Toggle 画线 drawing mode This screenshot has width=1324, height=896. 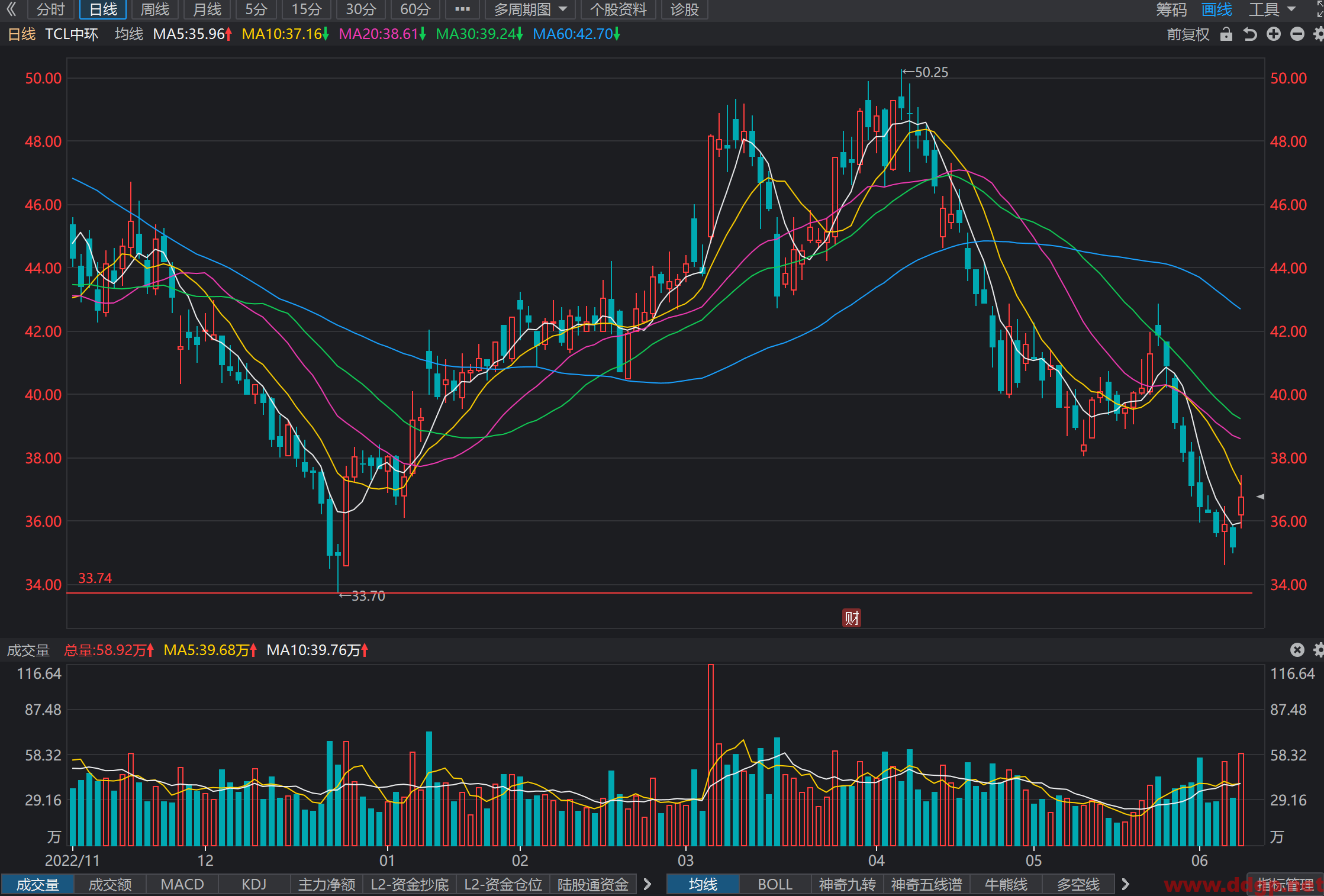1217,9
